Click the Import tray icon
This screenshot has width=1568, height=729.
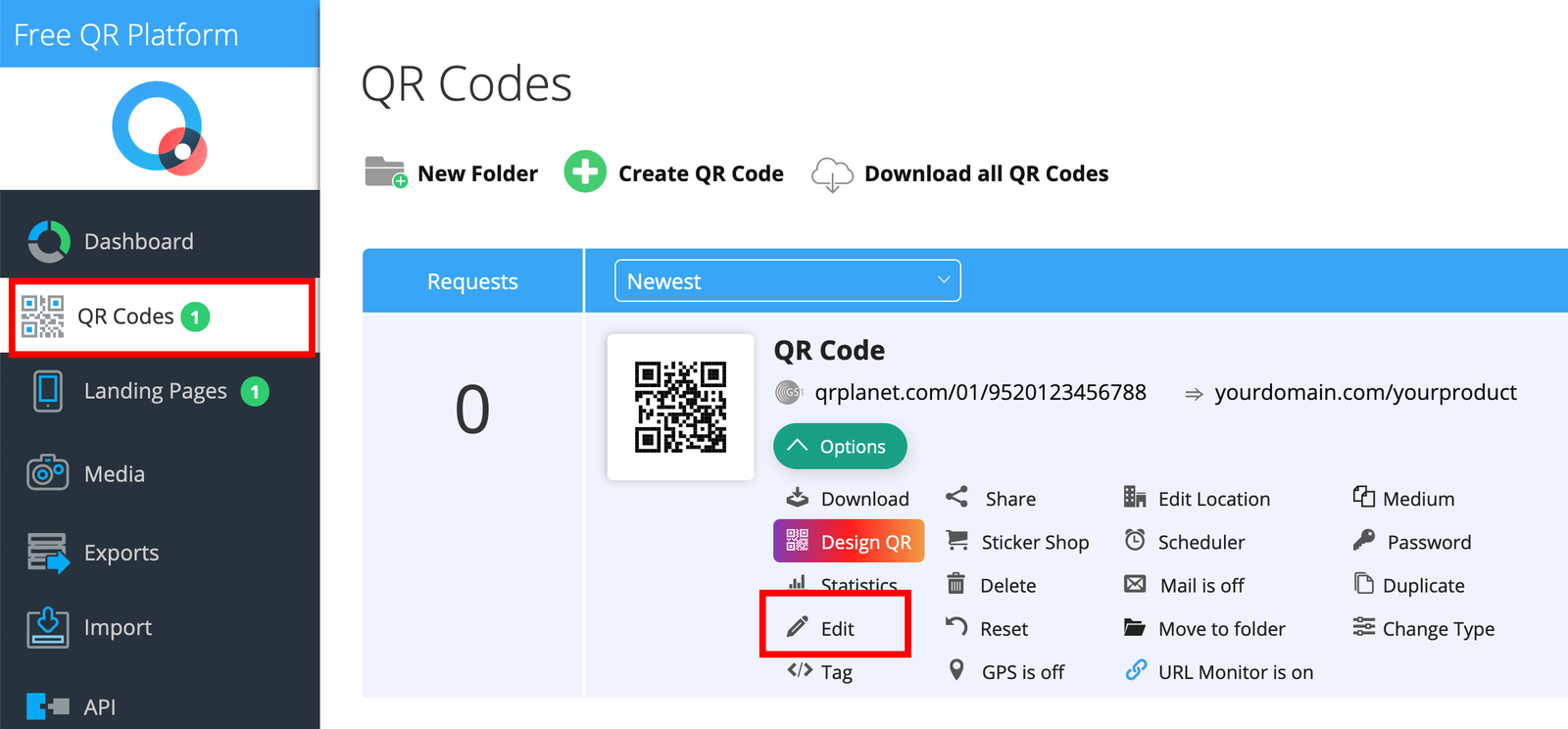47,628
